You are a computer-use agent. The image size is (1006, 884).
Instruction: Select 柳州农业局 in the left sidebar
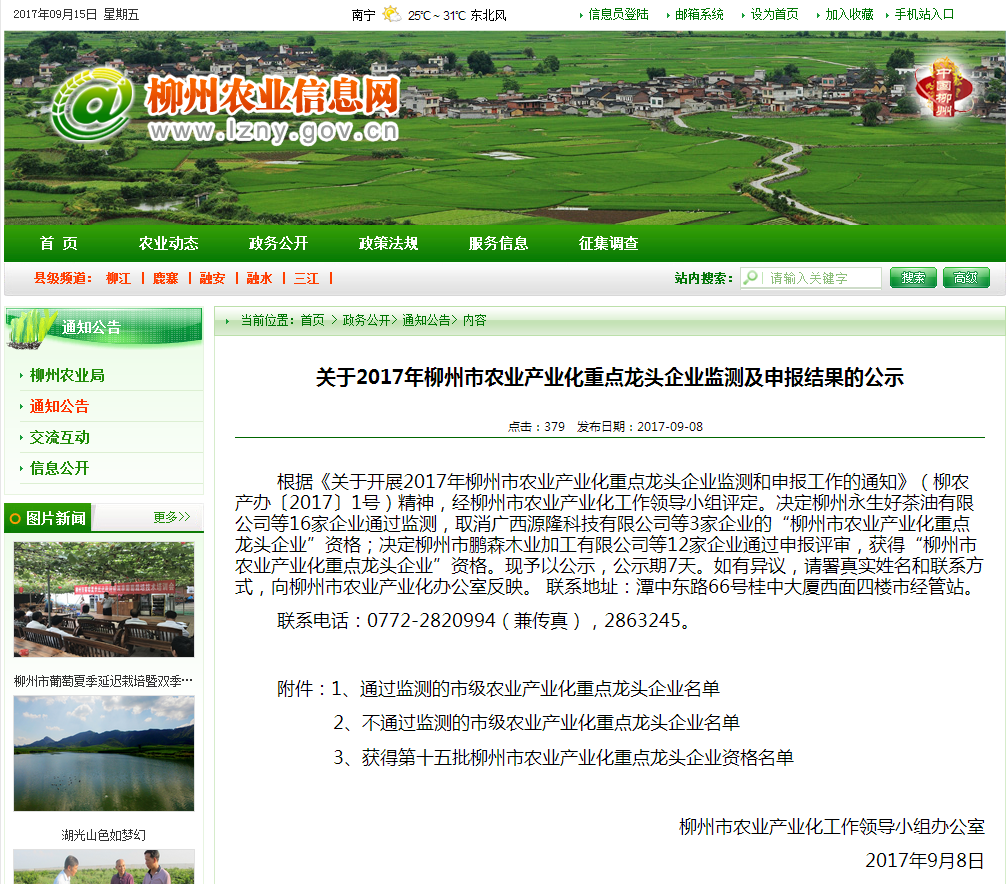pyautogui.click(x=67, y=376)
